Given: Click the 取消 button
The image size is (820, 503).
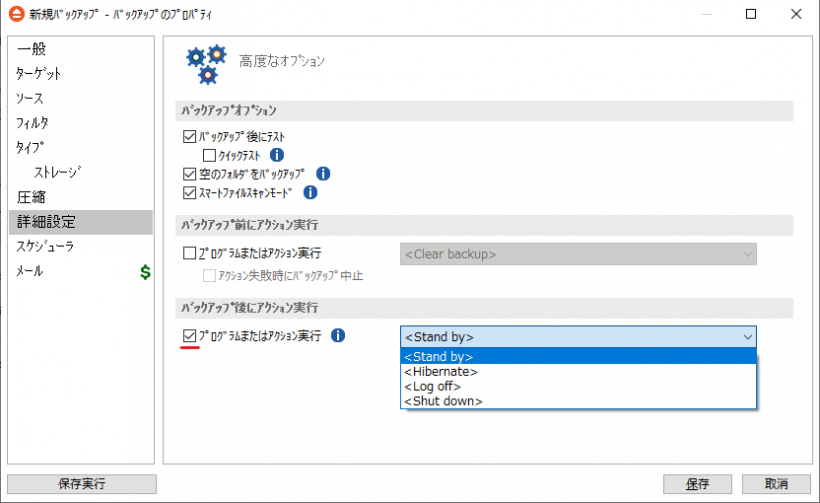Looking at the screenshot, I should coord(776,484).
